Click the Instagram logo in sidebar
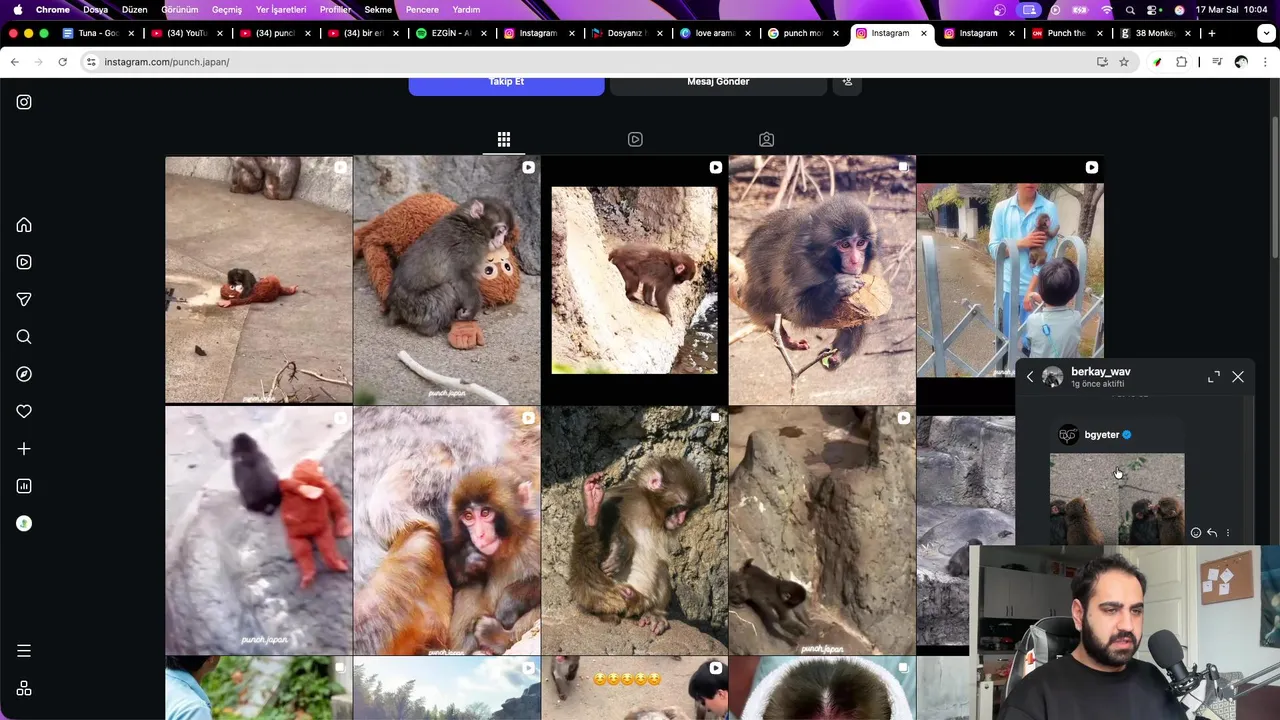Image resolution: width=1280 pixels, height=720 pixels. click(24, 102)
